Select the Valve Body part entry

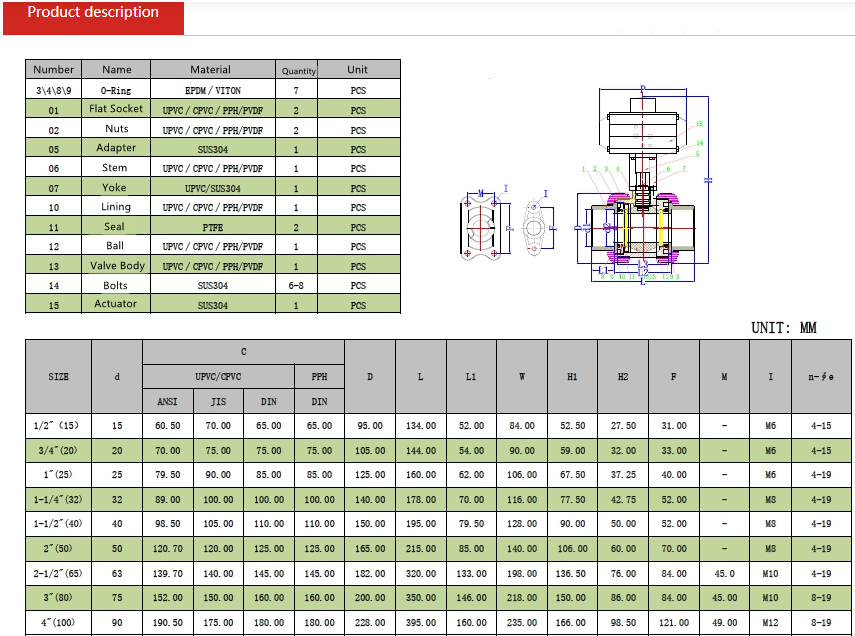click(116, 265)
